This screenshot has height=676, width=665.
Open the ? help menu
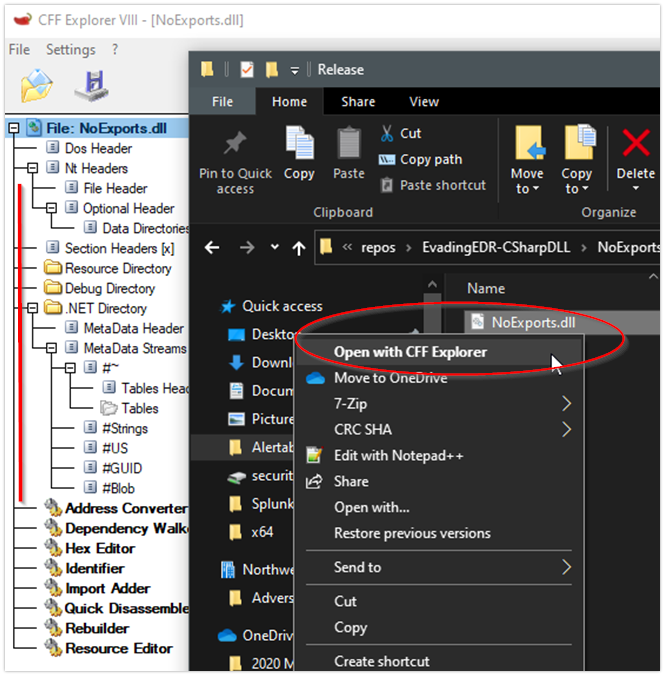(x=114, y=49)
